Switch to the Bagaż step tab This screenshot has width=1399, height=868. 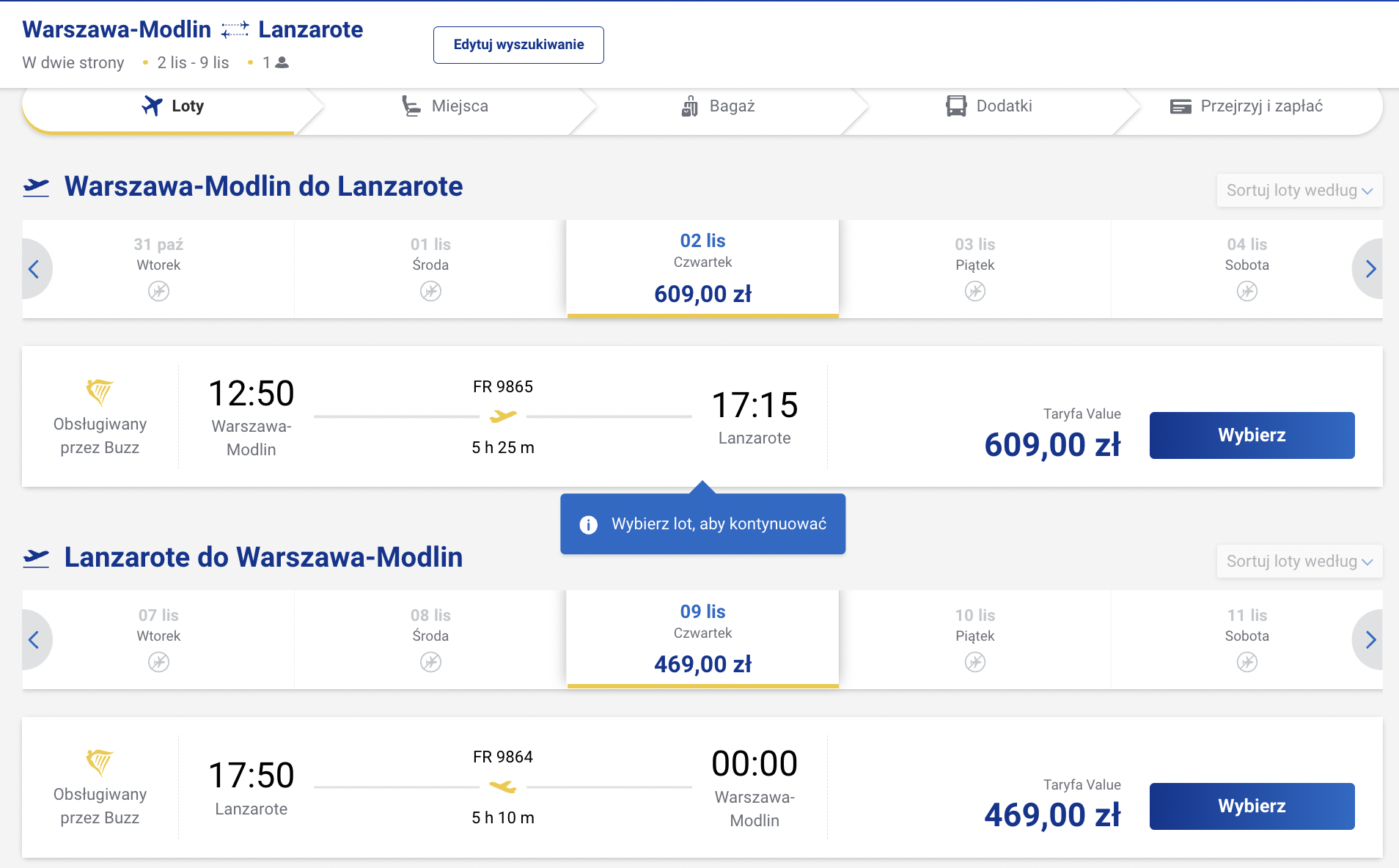(719, 106)
